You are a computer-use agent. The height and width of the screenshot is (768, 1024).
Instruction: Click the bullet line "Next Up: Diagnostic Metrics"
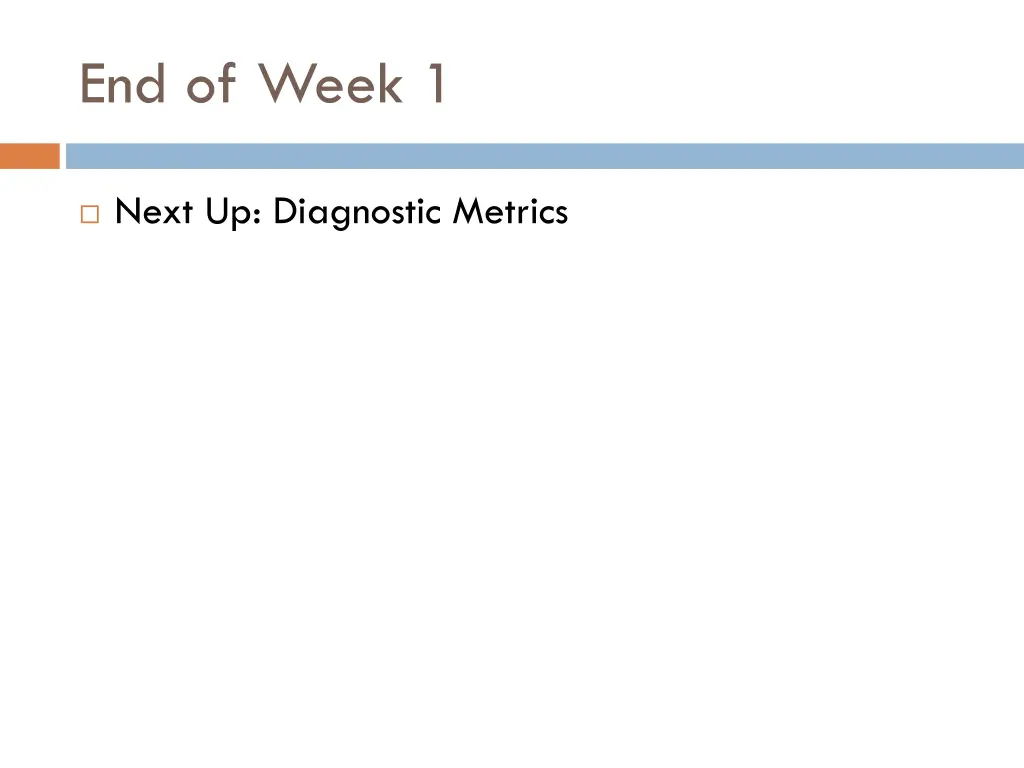click(x=341, y=212)
